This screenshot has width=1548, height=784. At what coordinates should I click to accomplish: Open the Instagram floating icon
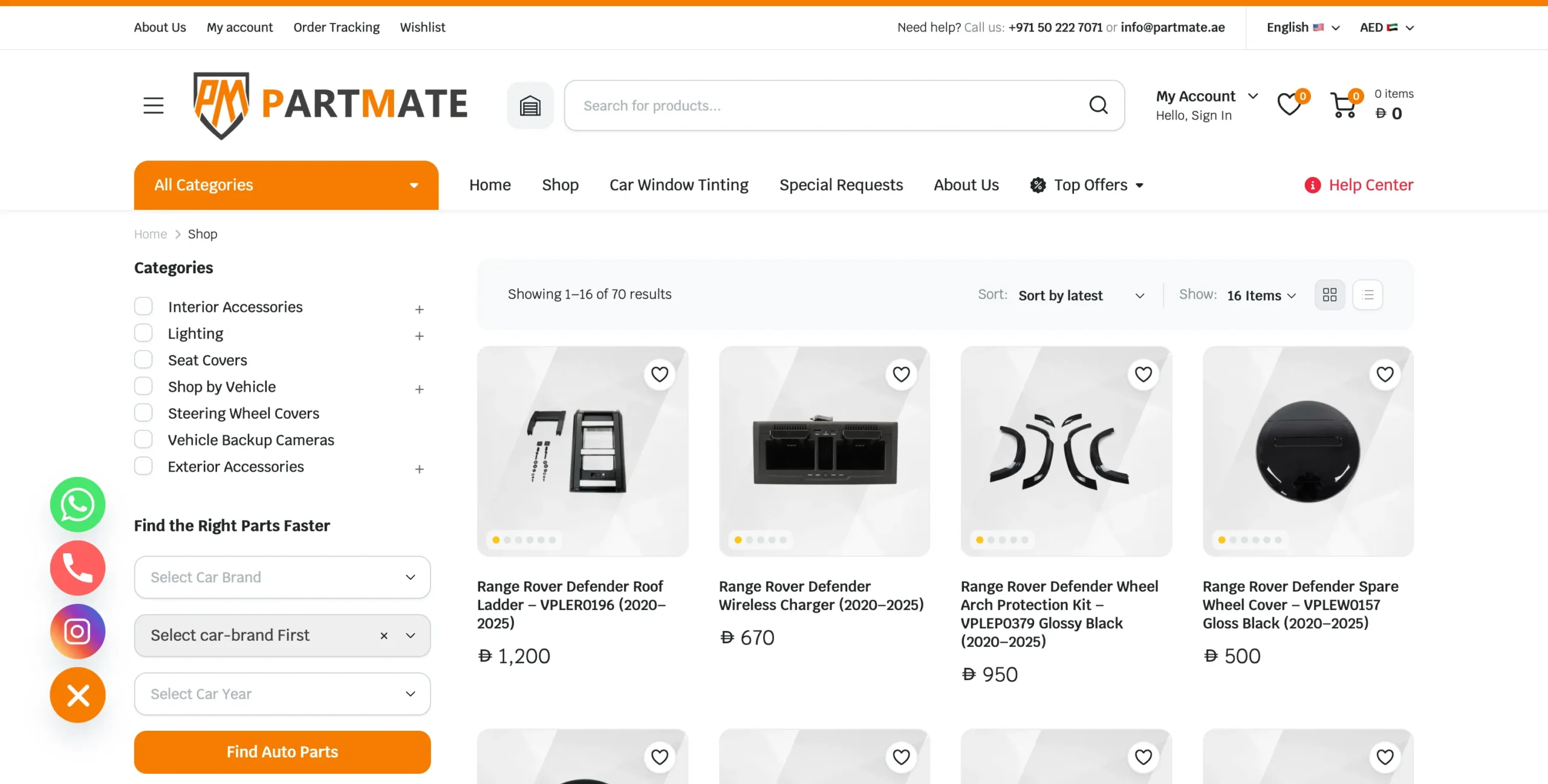pos(77,631)
